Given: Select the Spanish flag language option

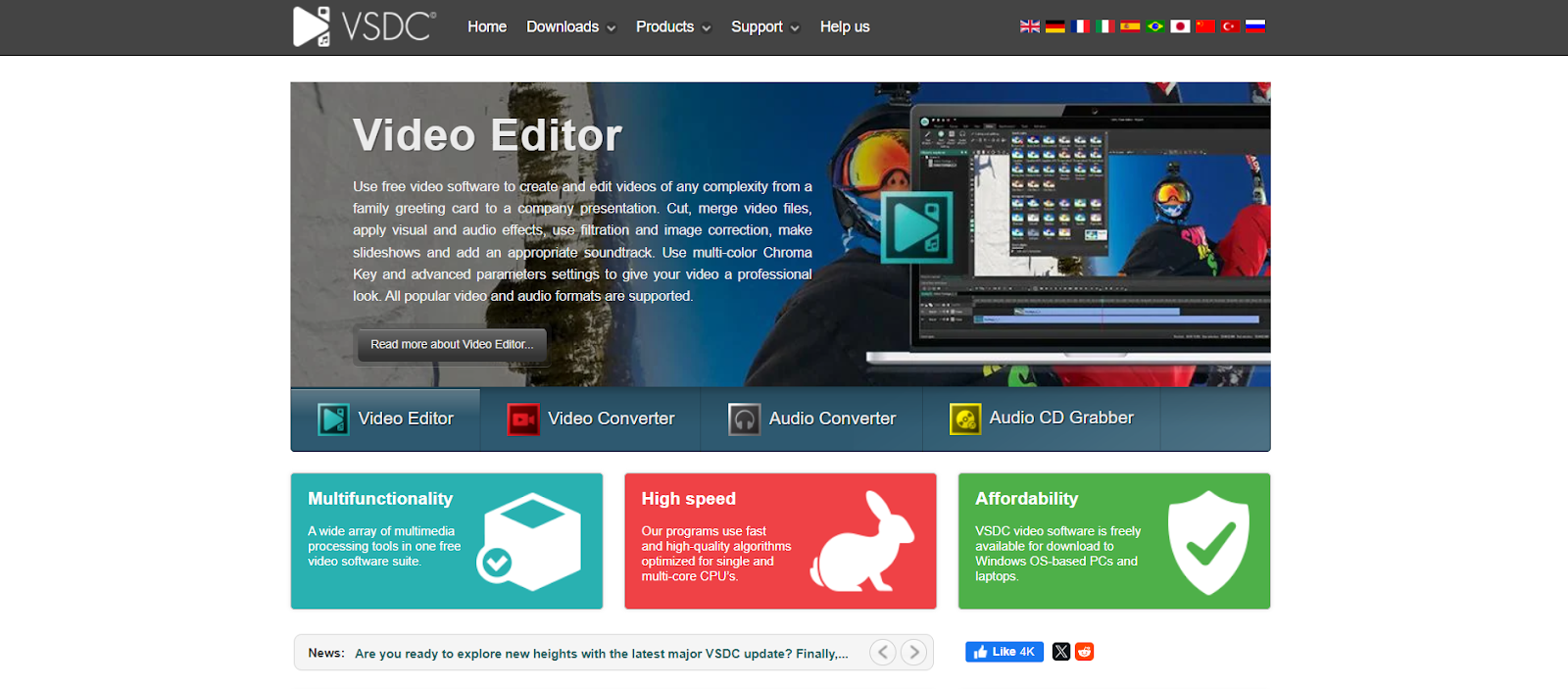Looking at the screenshot, I should click(x=1130, y=26).
